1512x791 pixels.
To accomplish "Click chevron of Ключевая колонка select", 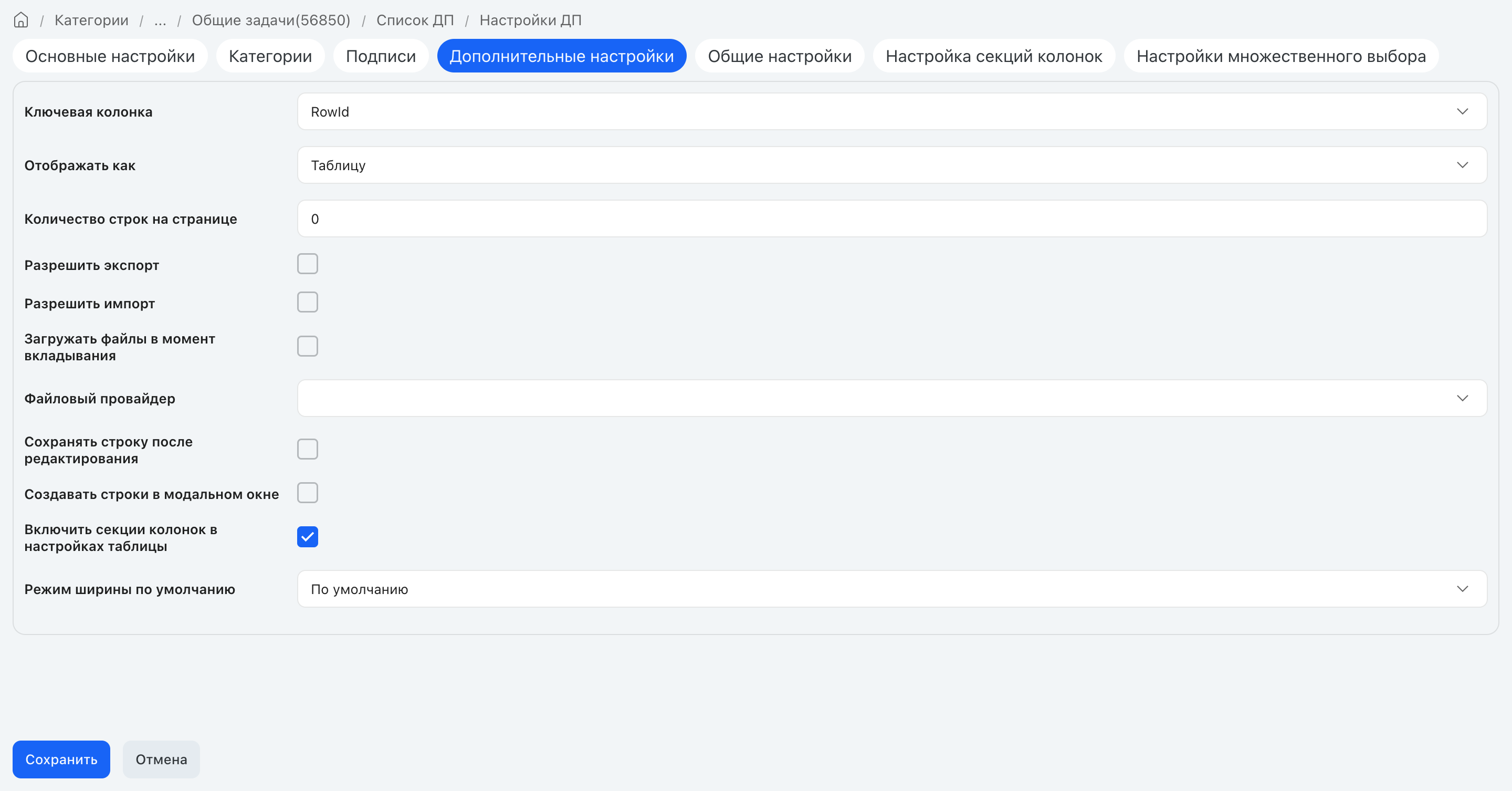I will coord(1462,111).
